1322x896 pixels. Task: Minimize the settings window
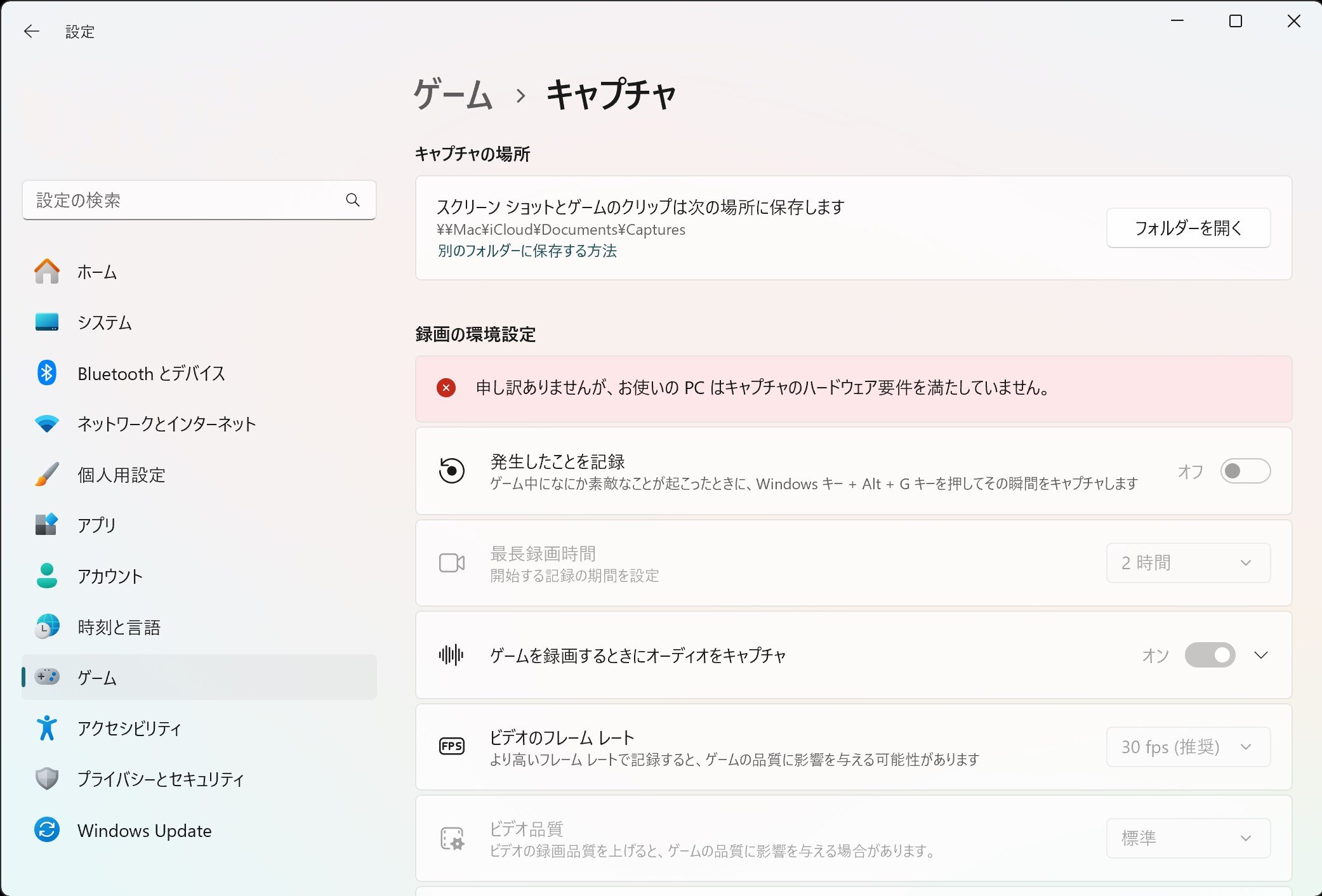pyautogui.click(x=1177, y=21)
